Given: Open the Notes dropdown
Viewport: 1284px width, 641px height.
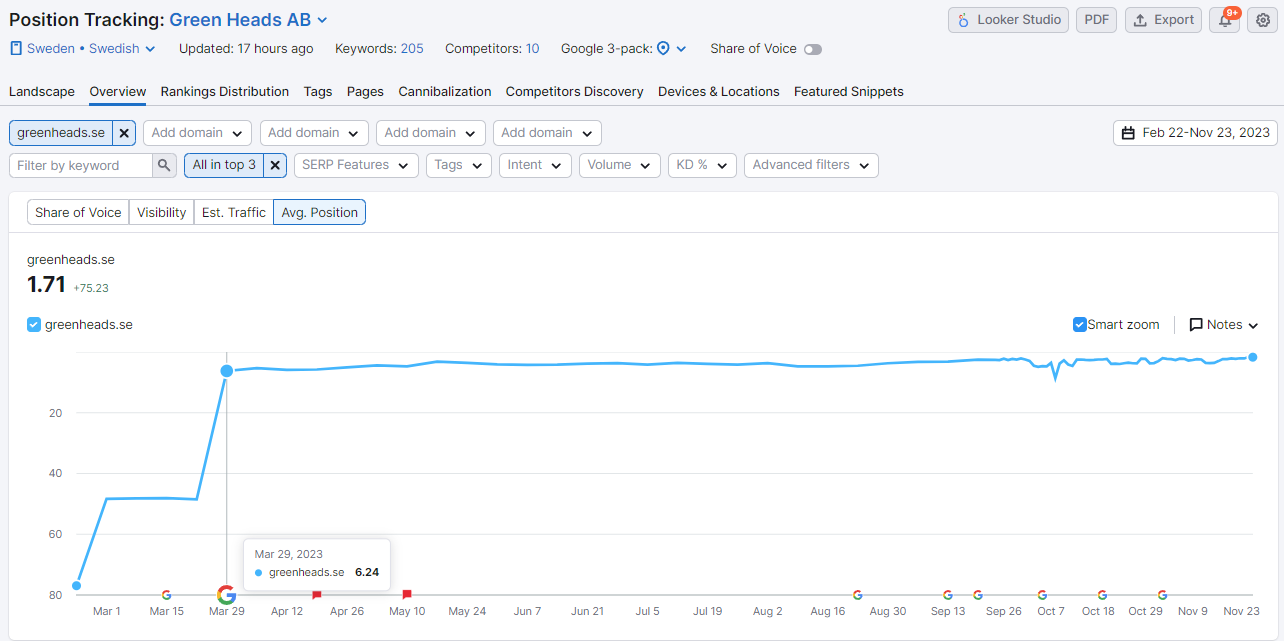Looking at the screenshot, I should point(1223,324).
